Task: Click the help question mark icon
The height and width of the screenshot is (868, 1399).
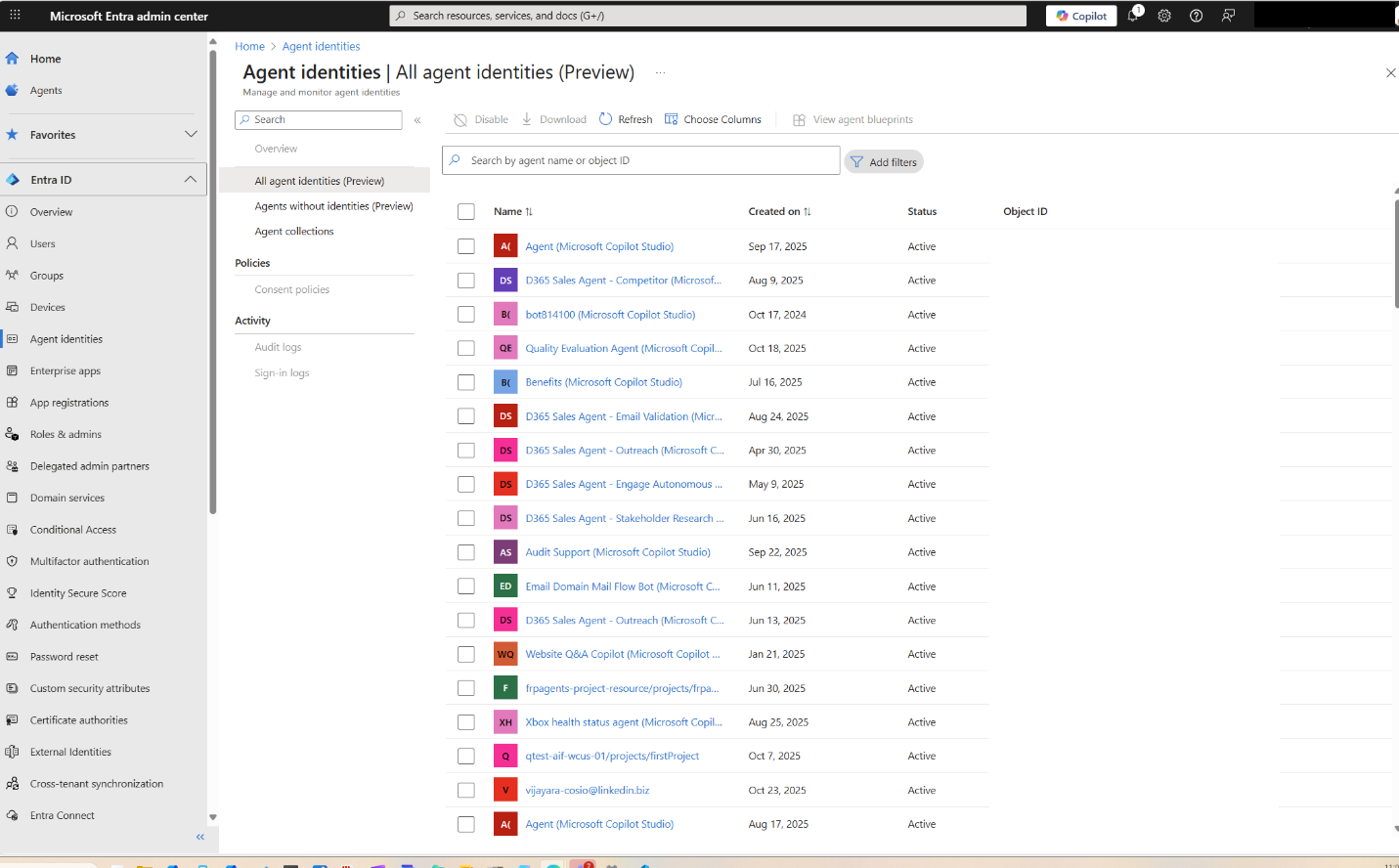Action: 1196,16
